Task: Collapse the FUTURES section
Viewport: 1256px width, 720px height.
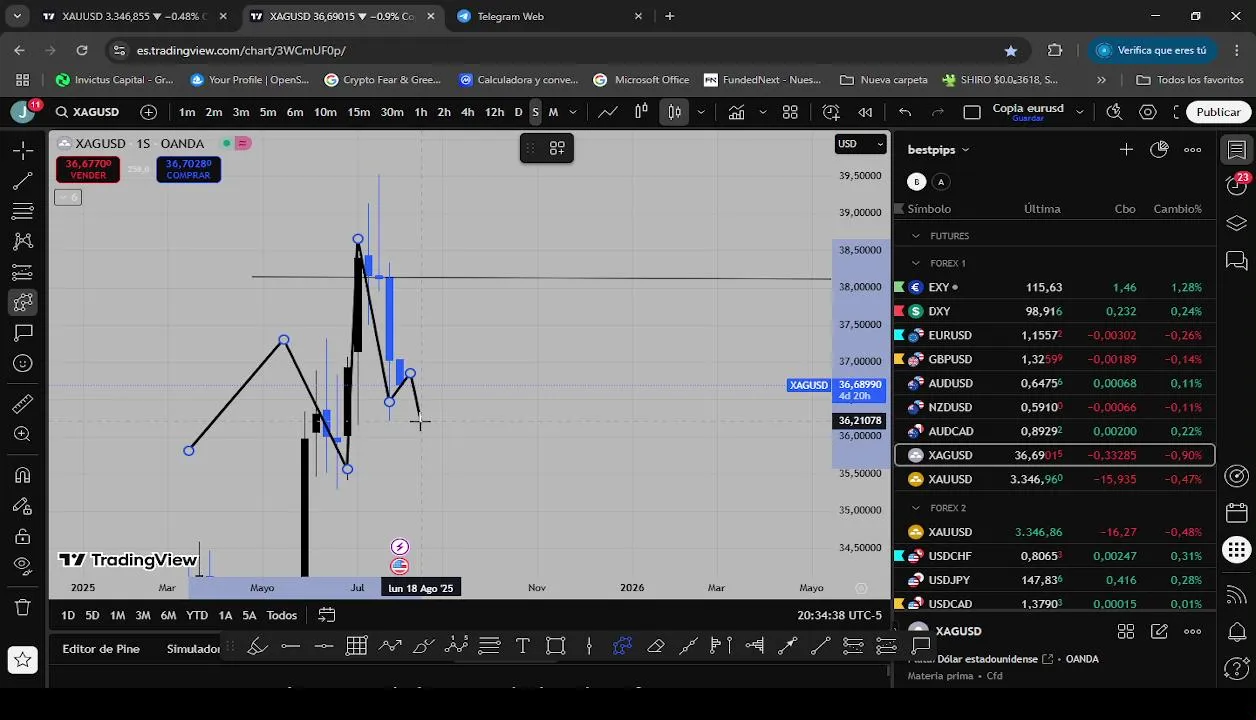Action: (x=915, y=236)
